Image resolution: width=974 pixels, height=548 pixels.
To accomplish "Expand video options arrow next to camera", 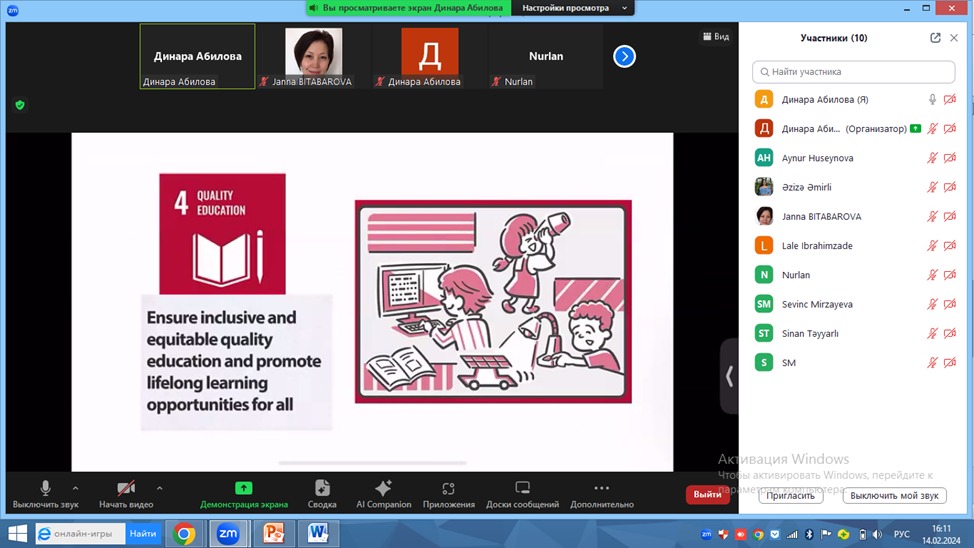I will pos(160,488).
